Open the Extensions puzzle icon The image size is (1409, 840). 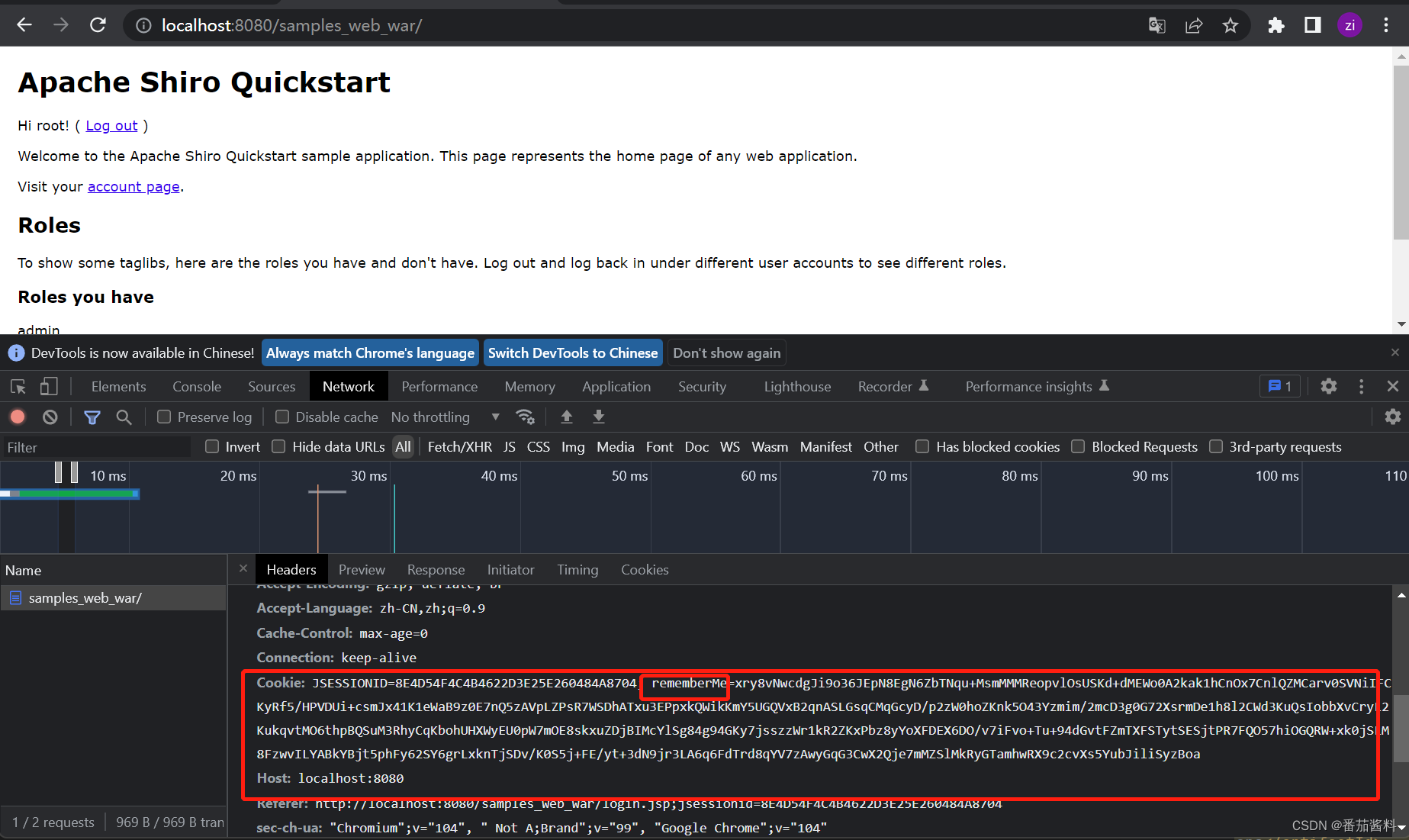click(1276, 25)
